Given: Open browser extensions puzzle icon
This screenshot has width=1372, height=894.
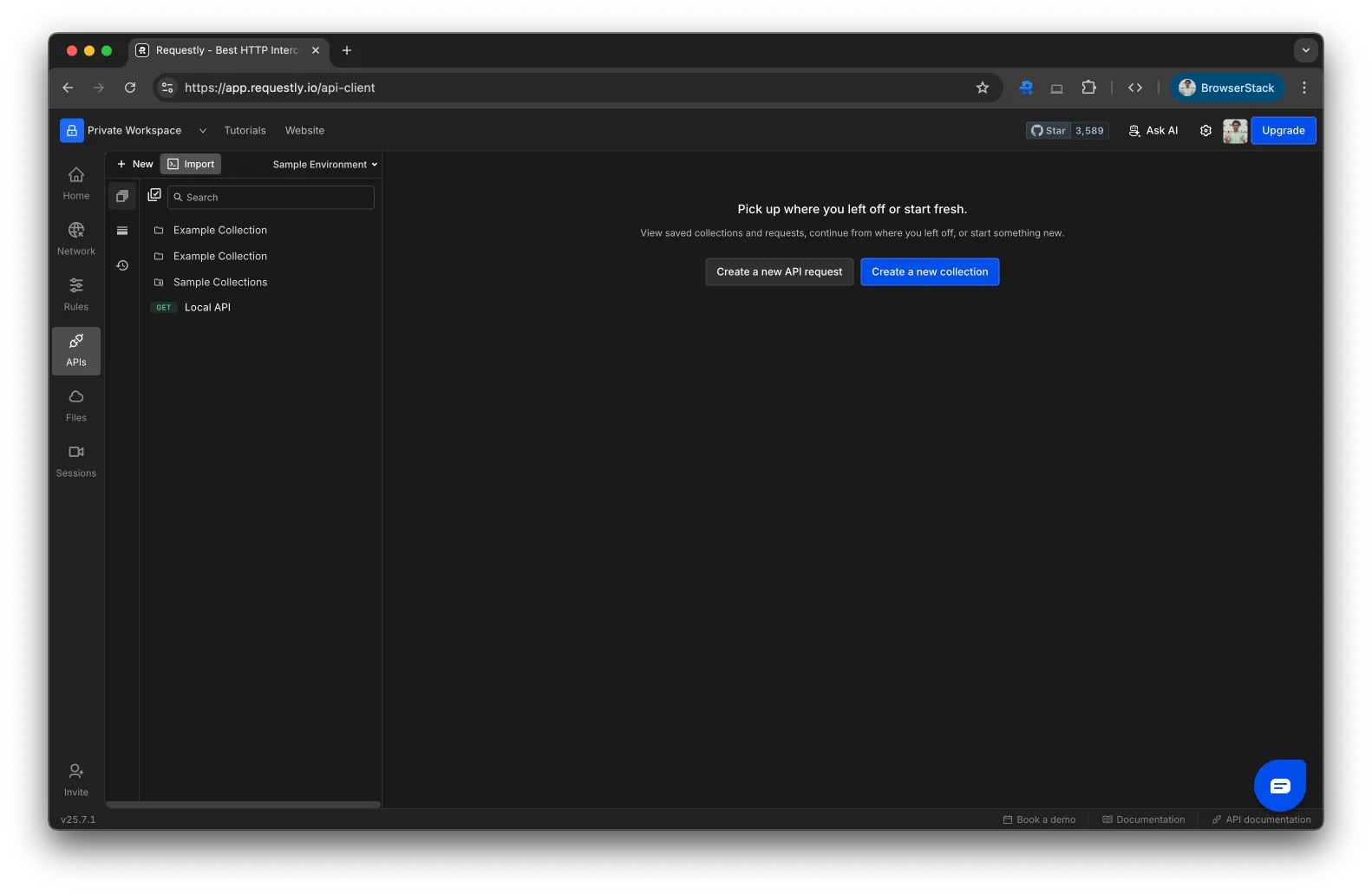Looking at the screenshot, I should coord(1088,88).
